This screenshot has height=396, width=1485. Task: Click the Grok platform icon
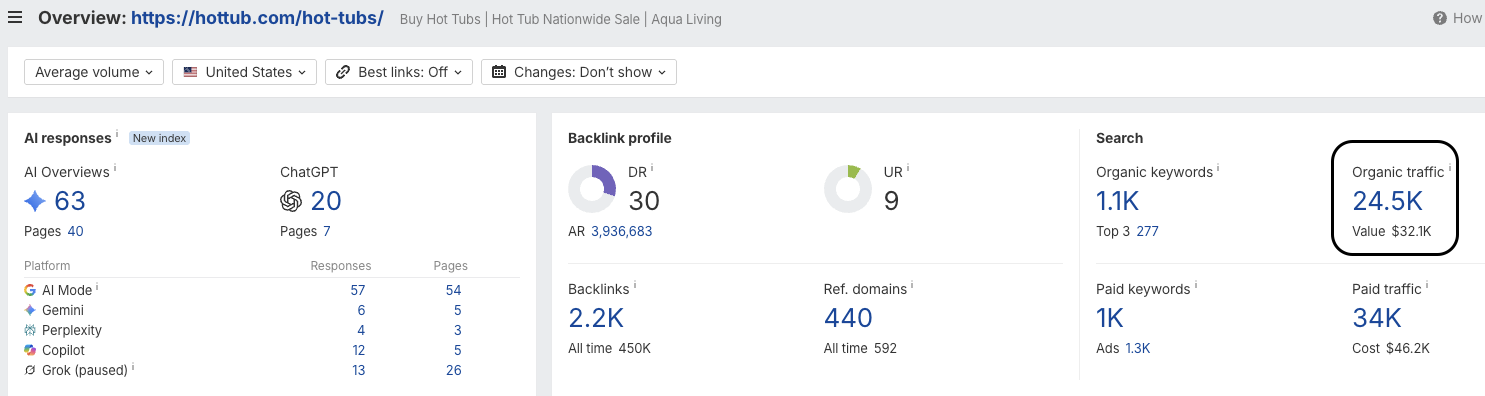(30, 370)
